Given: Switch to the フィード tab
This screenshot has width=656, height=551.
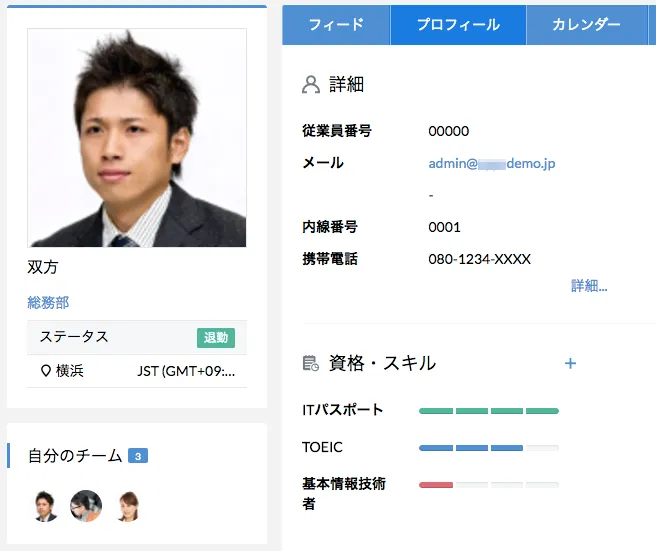Looking at the screenshot, I should 336,25.
